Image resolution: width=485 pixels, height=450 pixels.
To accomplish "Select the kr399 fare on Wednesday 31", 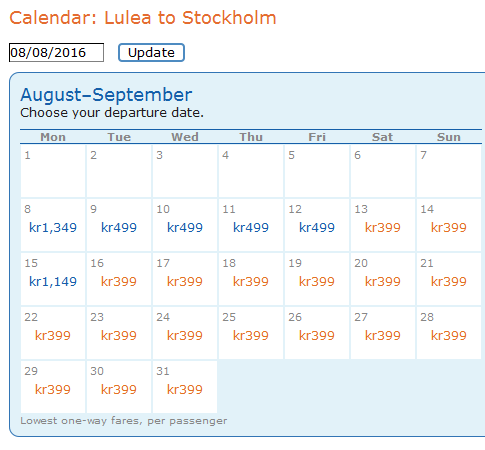I will [185, 390].
